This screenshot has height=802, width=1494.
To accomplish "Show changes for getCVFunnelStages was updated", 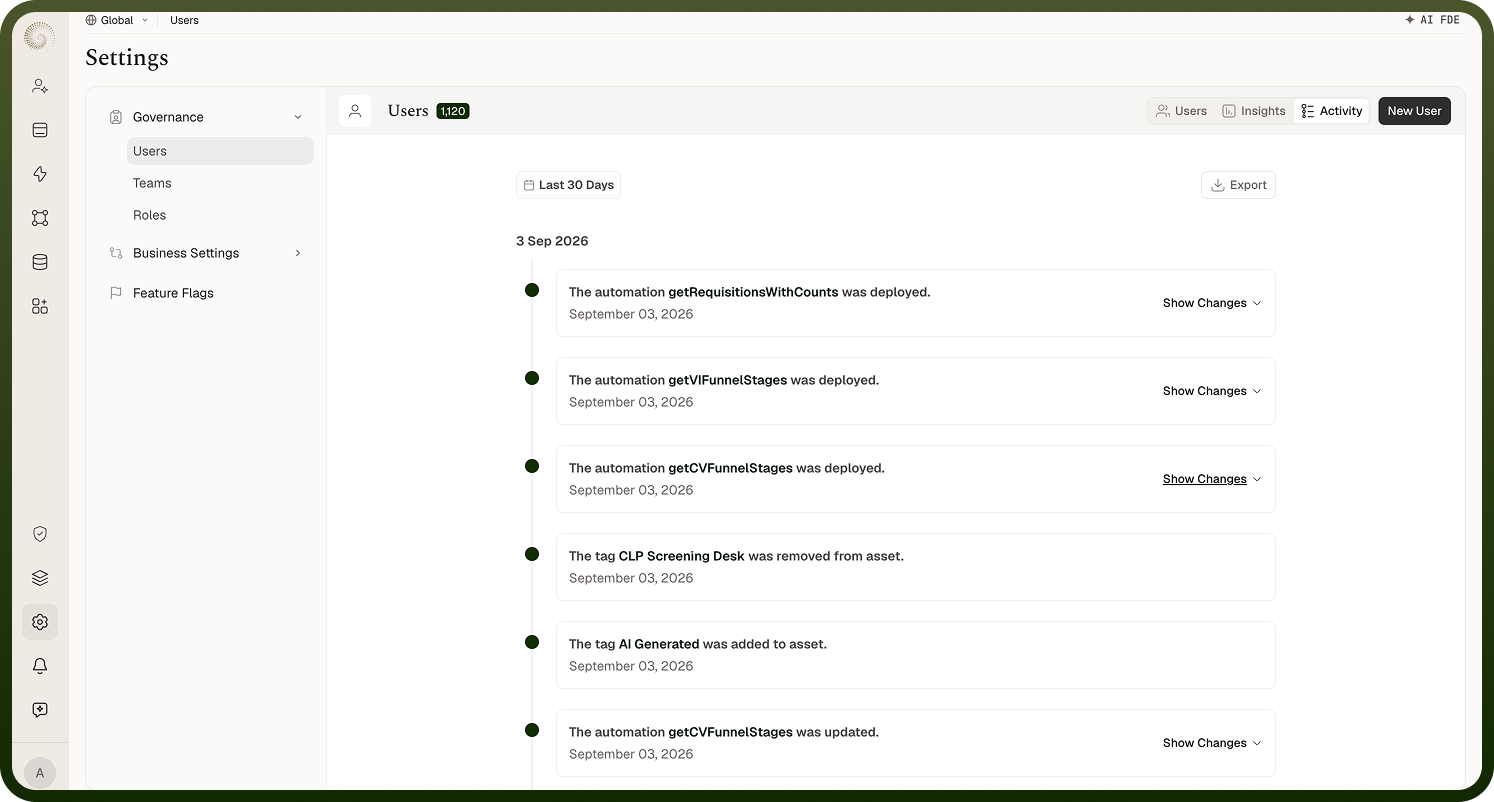I will pyautogui.click(x=1212, y=743).
